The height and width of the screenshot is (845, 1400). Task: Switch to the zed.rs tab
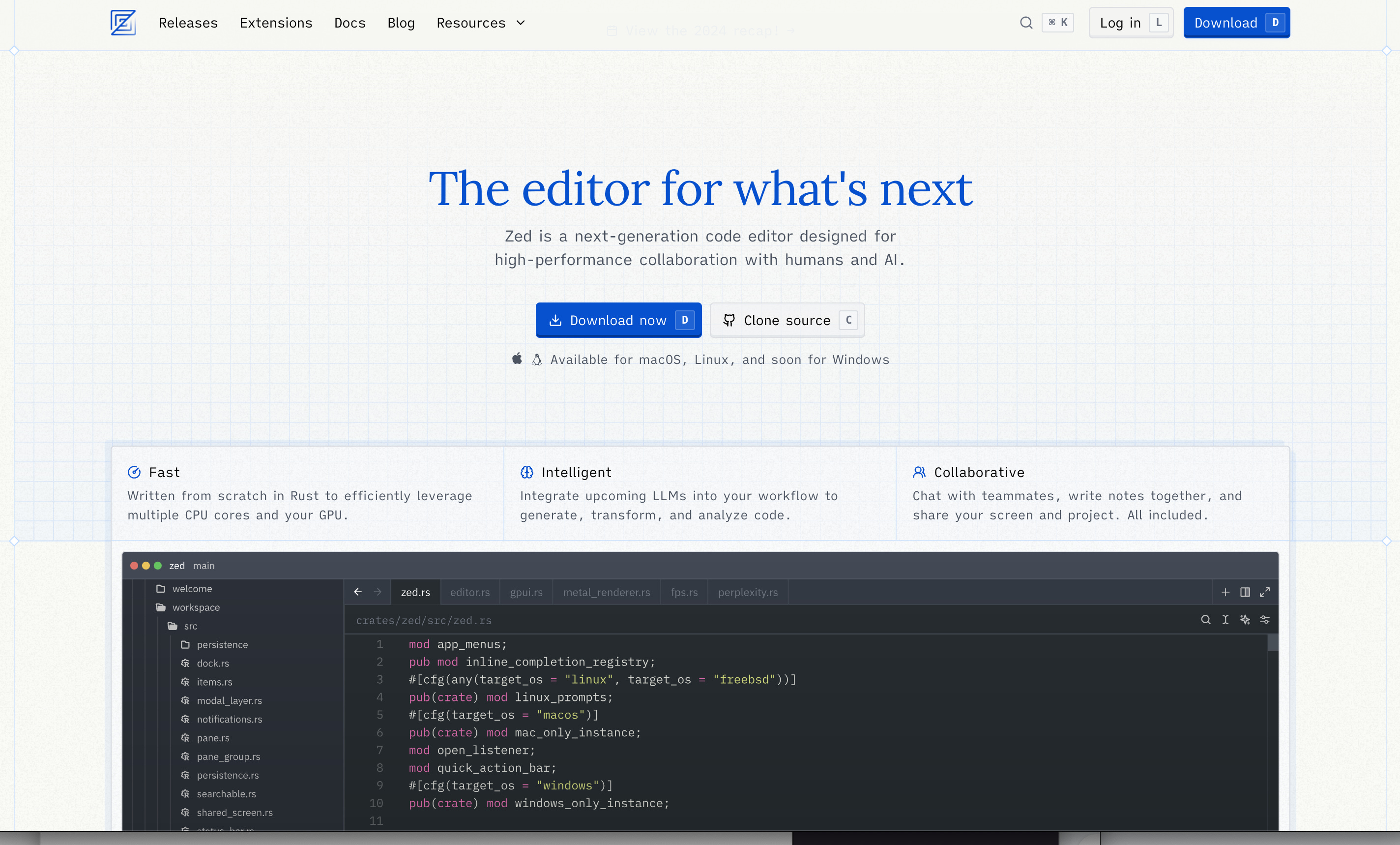(415, 592)
